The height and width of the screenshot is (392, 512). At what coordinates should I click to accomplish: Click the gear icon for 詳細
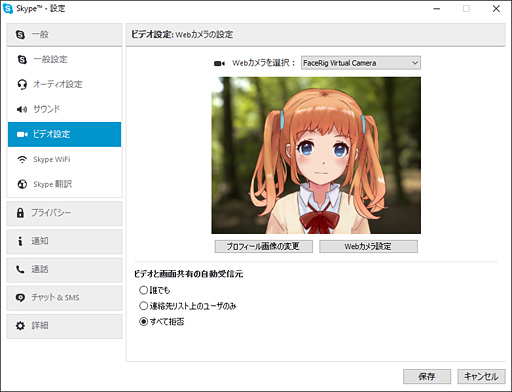click(20, 326)
